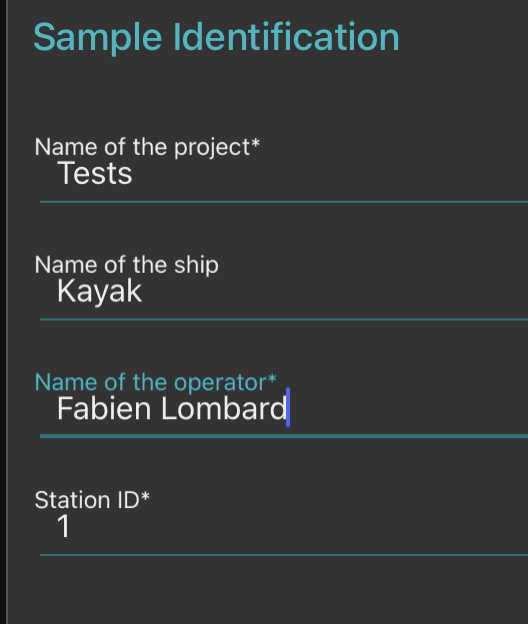The image size is (528, 624).
Task: Click the 'Name of the operator*' label
Action: 156,382
